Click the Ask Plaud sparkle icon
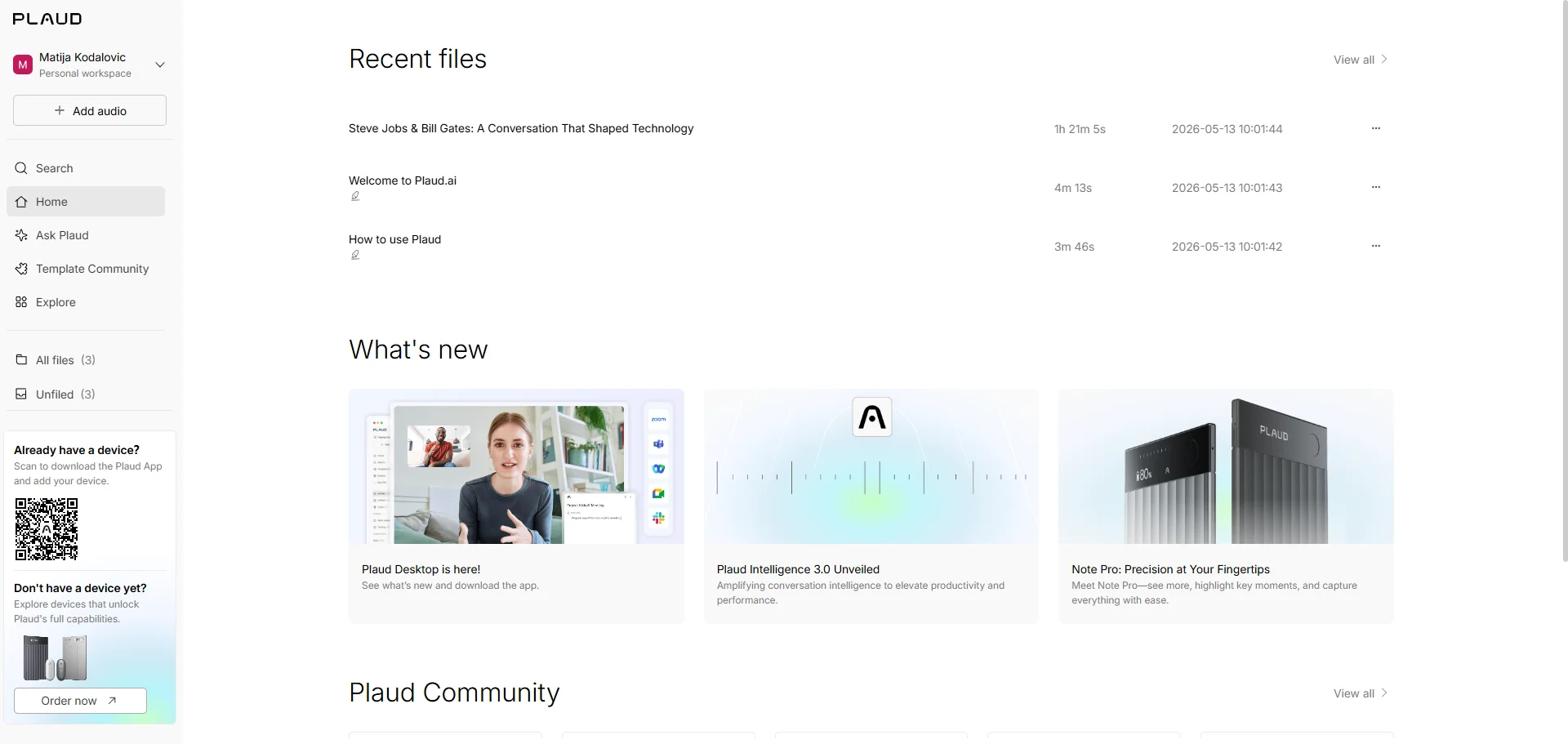Viewport: 1568px width, 744px height. point(21,235)
